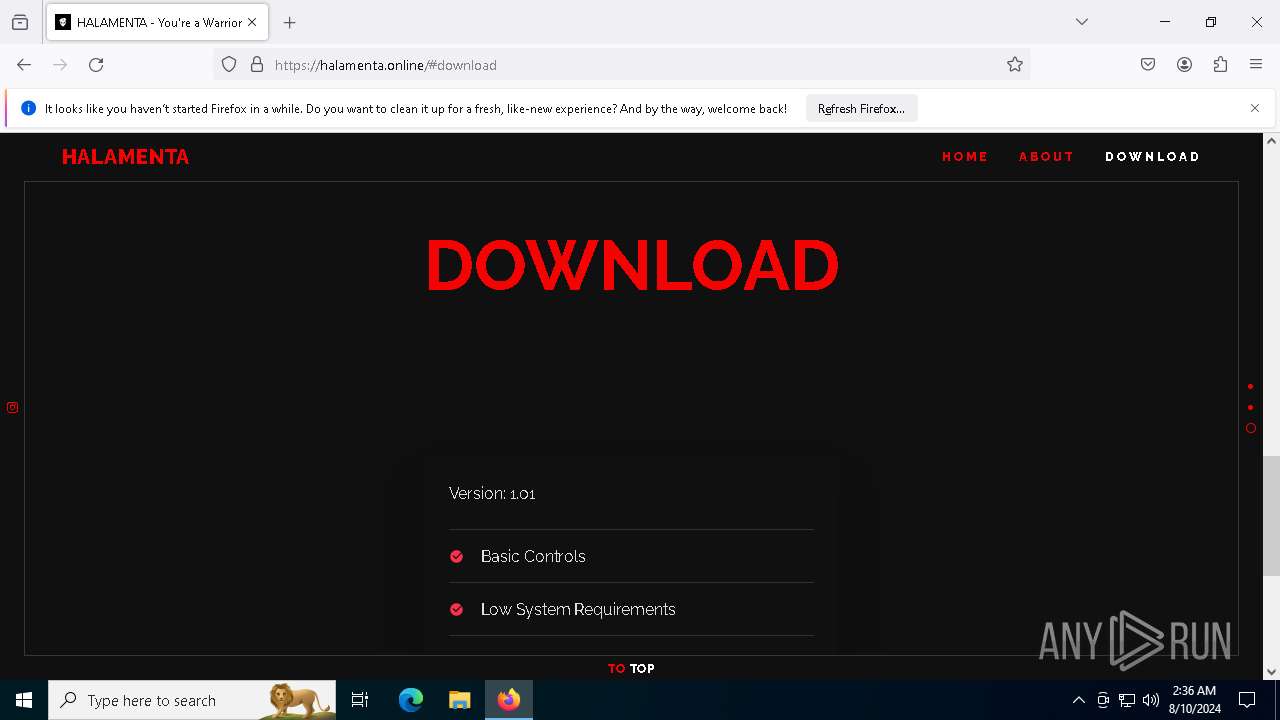Open volume tray icon
Viewport: 1280px width, 720px height.
[1151, 700]
